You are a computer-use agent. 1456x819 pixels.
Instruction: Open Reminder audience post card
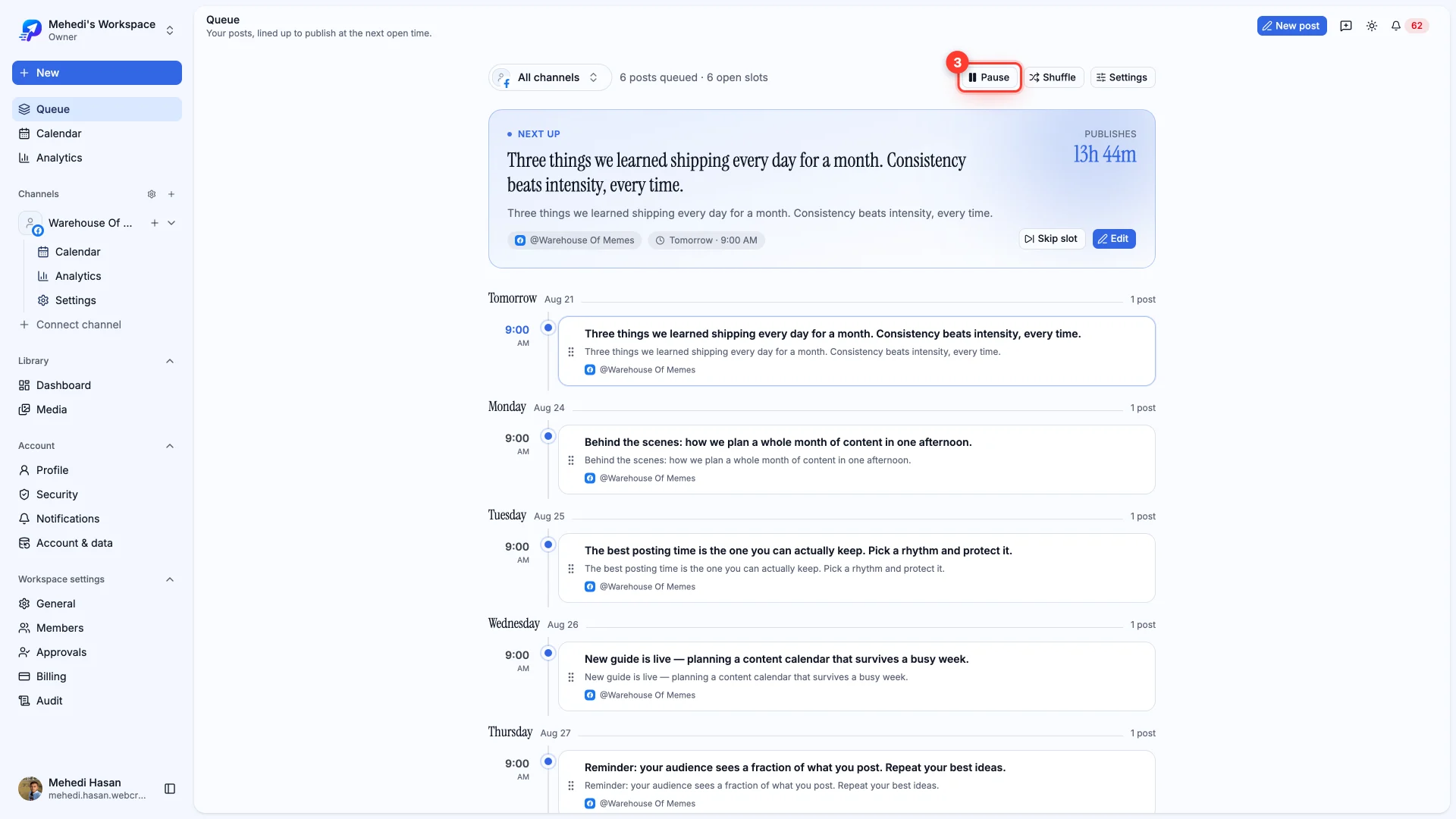(856, 783)
